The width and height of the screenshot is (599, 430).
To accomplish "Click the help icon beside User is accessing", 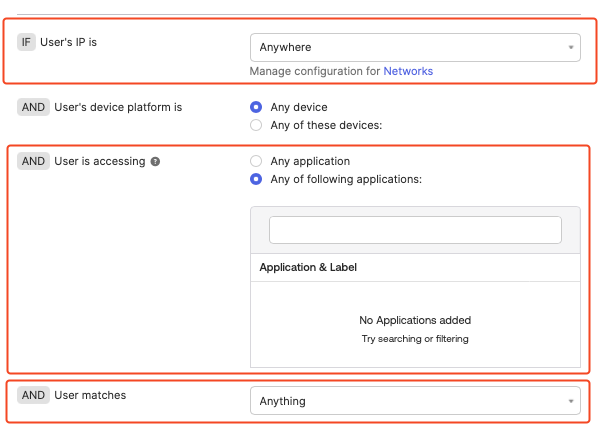I will tap(155, 162).
